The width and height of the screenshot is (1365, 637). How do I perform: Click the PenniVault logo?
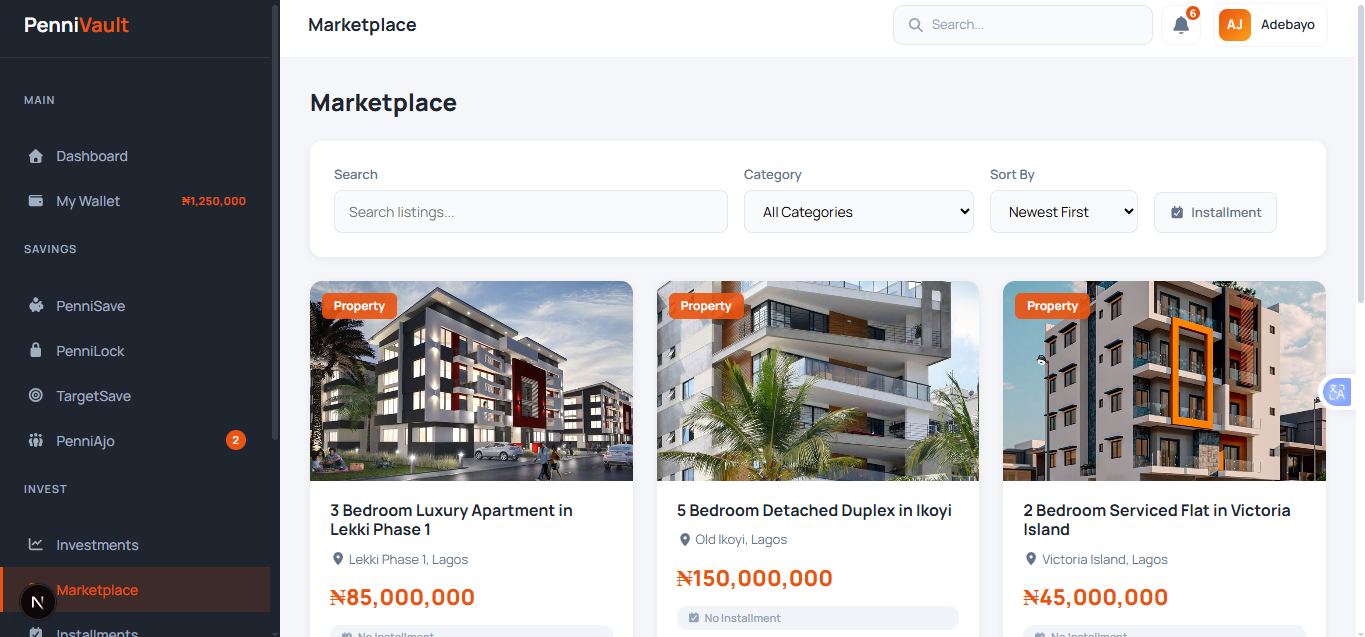[77, 25]
